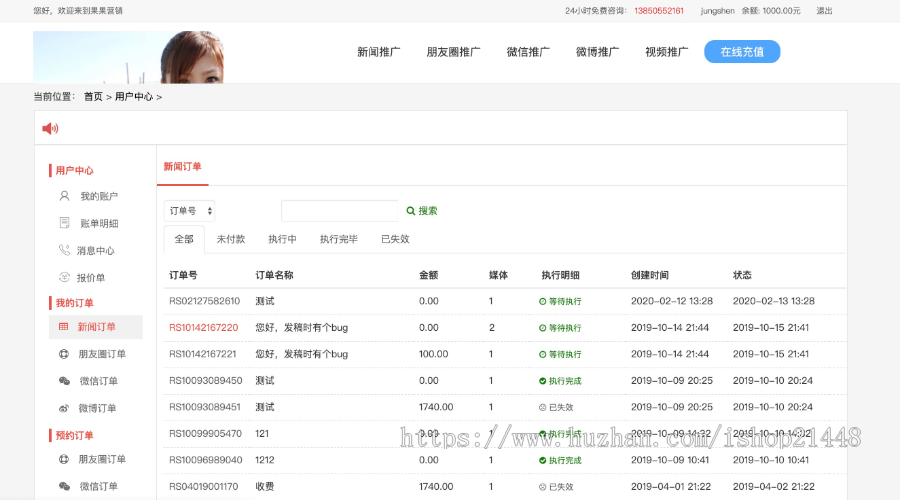
Task: Click the expired icon for order RS10093089451
Action: pyautogui.click(x=542, y=407)
